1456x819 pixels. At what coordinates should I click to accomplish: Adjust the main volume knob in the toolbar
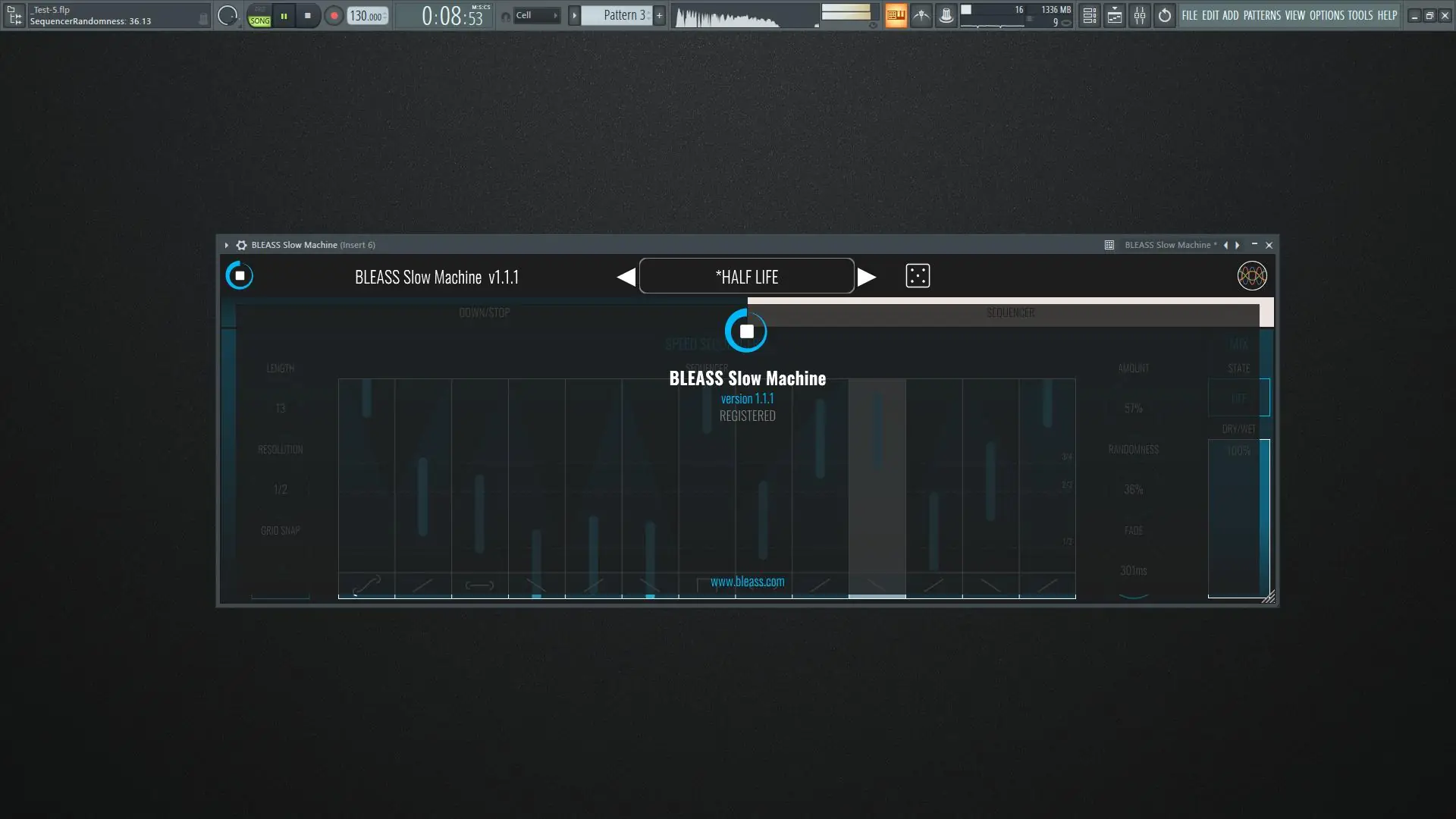point(227,15)
